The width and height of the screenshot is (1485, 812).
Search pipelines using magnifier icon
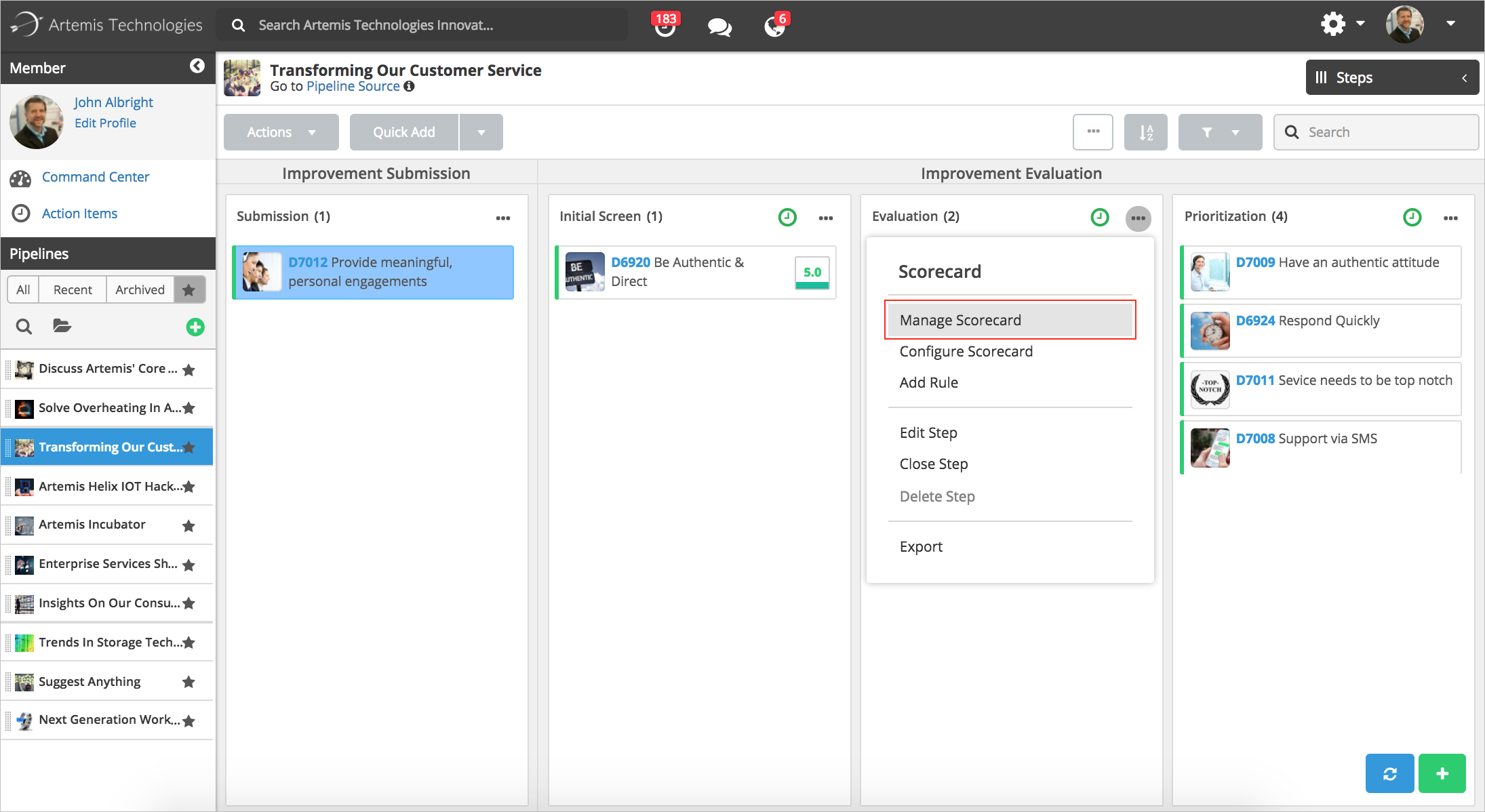(24, 327)
